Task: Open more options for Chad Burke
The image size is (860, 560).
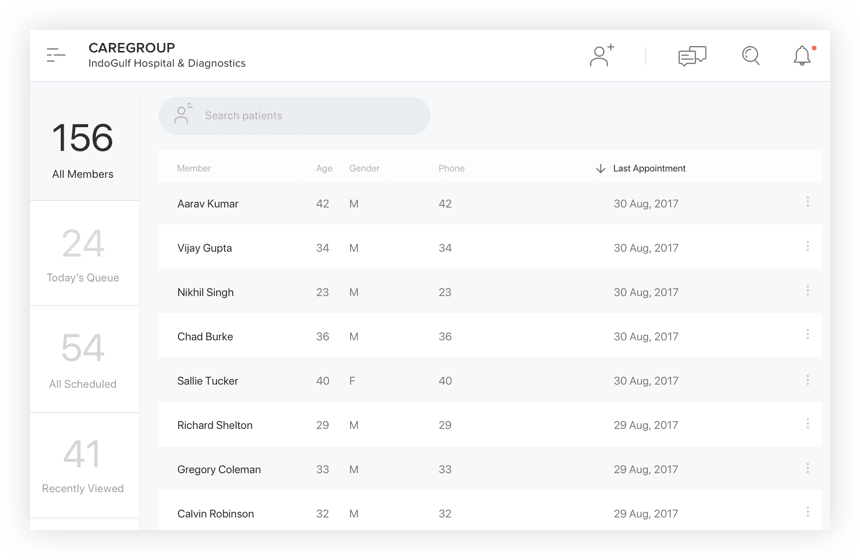Action: pyautogui.click(x=807, y=335)
